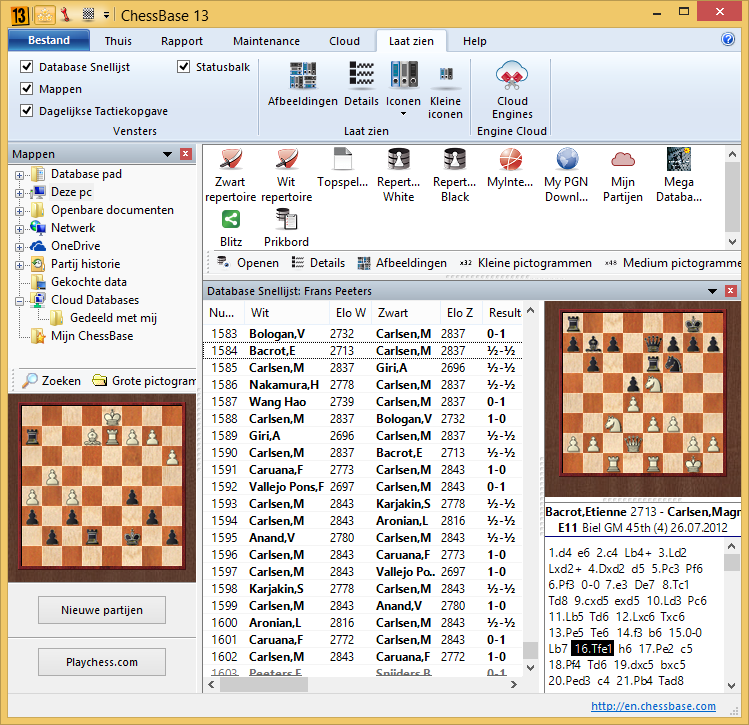Expand Openbare documenten tree node

coord(19,211)
